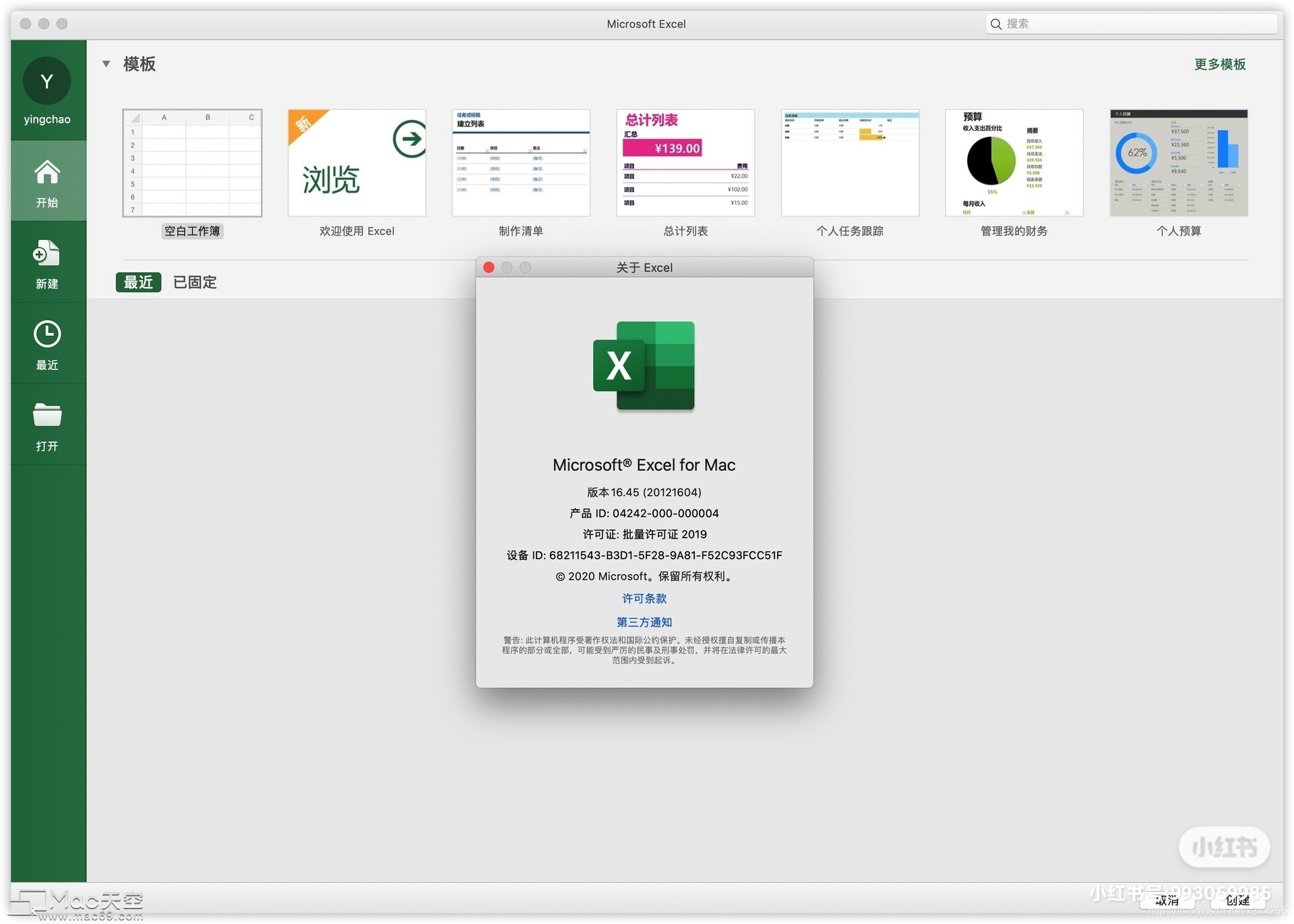Viewport: 1294px width, 924px height.
Task: Open the License terms (许可条款) link
Action: coord(644,598)
